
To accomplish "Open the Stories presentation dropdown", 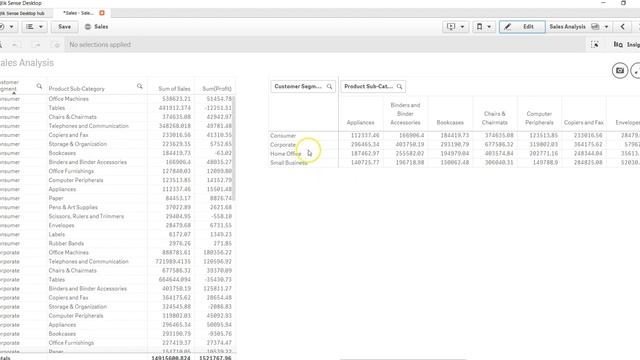I will [456, 27].
